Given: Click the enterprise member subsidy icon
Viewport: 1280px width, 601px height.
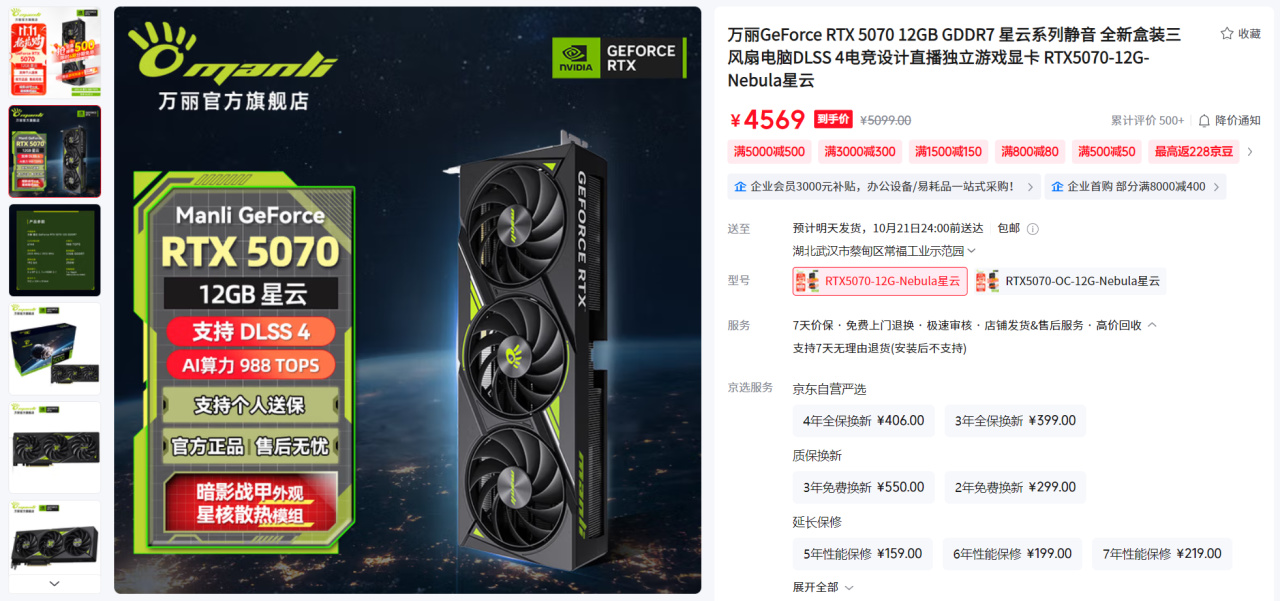Looking at the screenshot, I should [x=740, y=187].
